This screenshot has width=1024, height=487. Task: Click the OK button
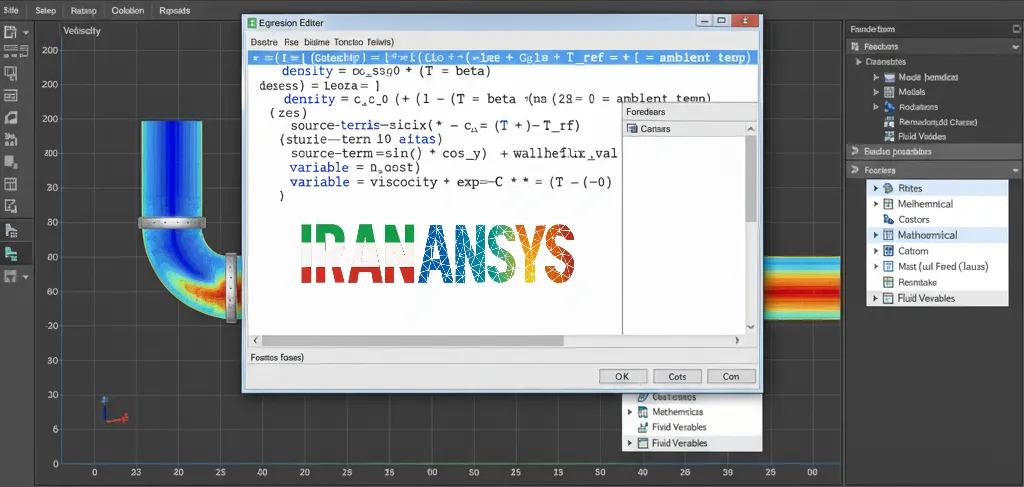(622, 377)
